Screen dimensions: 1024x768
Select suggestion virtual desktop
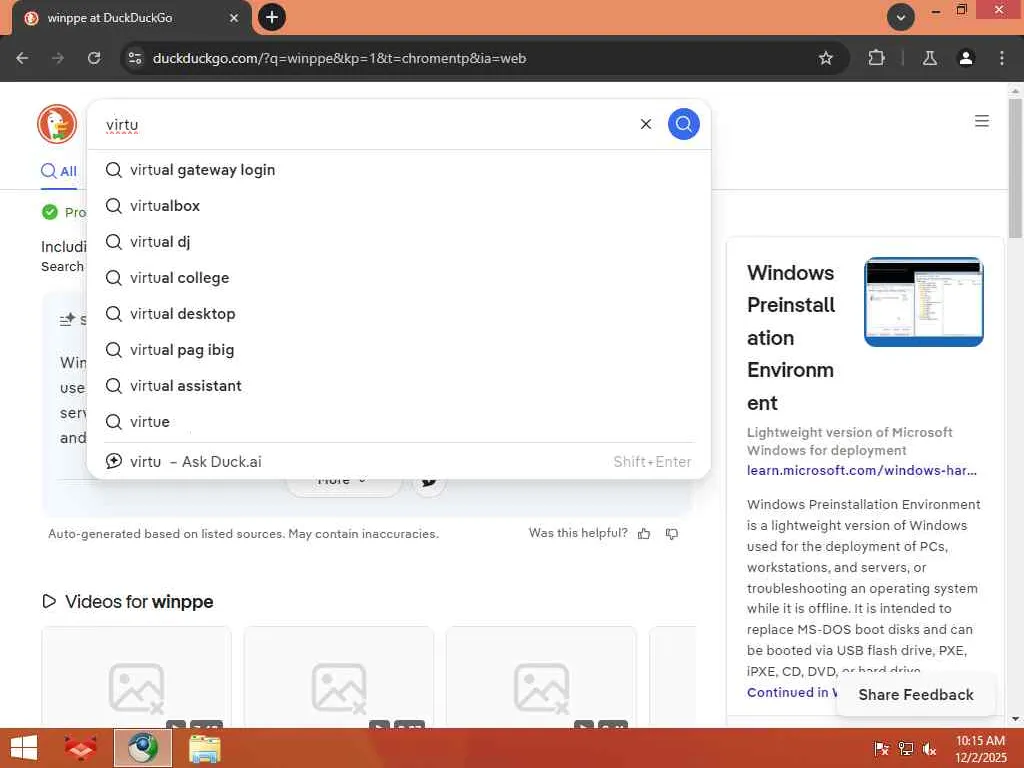(x=398, y=313)
